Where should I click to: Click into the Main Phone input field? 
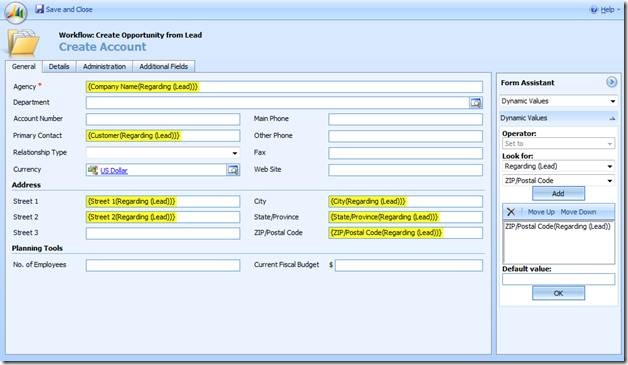point(405,119)
